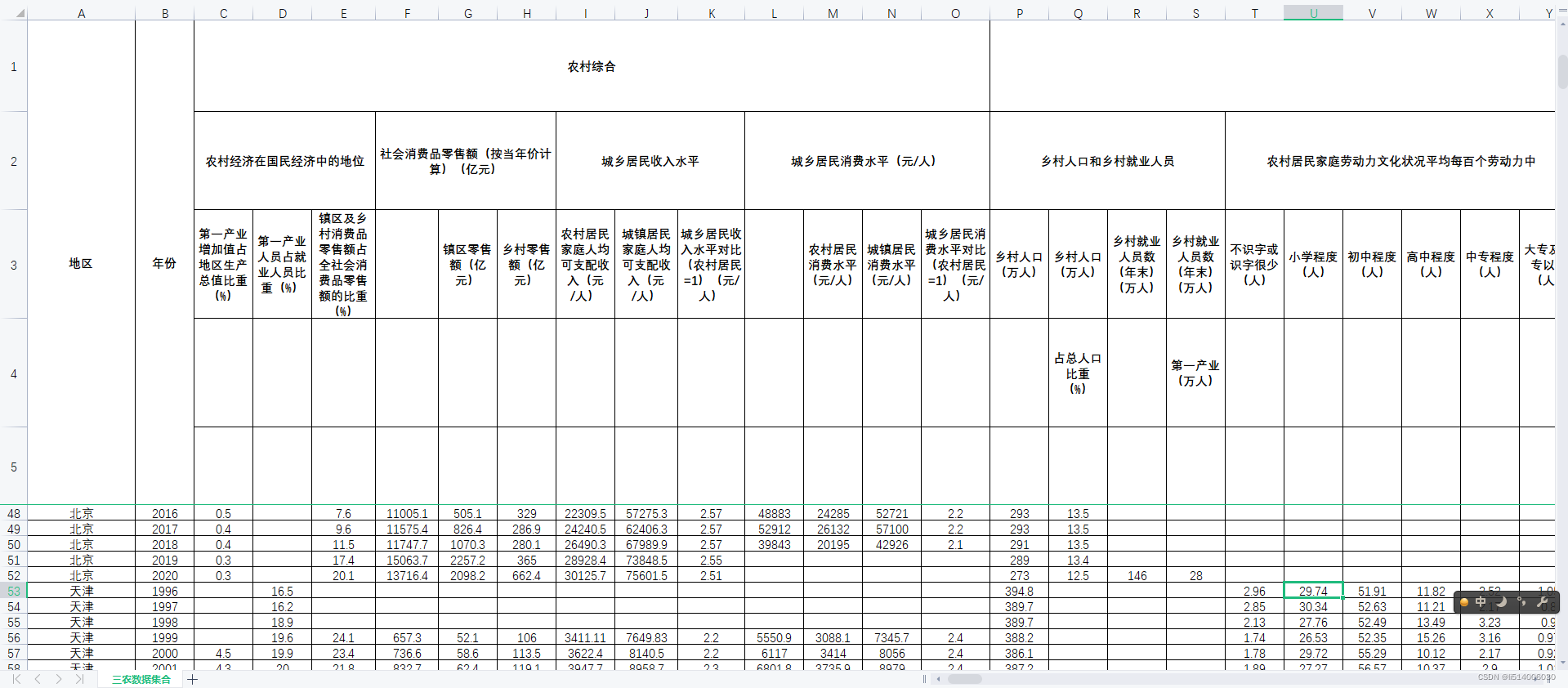
Task: Click 农村居民家庭劳动力文化状况 header cell
Action: coord(1391,161)
